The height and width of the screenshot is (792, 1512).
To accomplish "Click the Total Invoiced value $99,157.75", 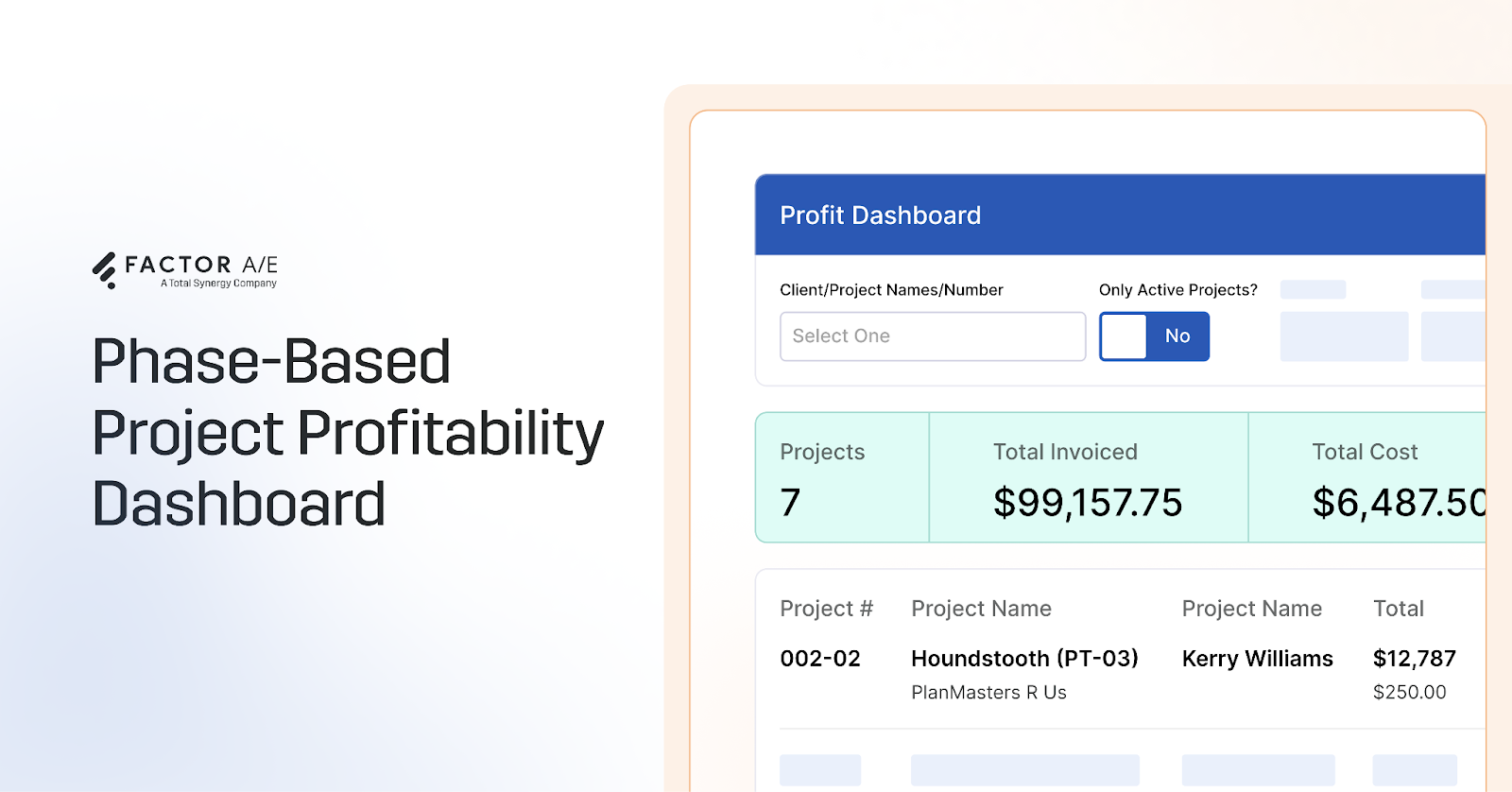I will pyautogui.click(x=1088, y=503).
